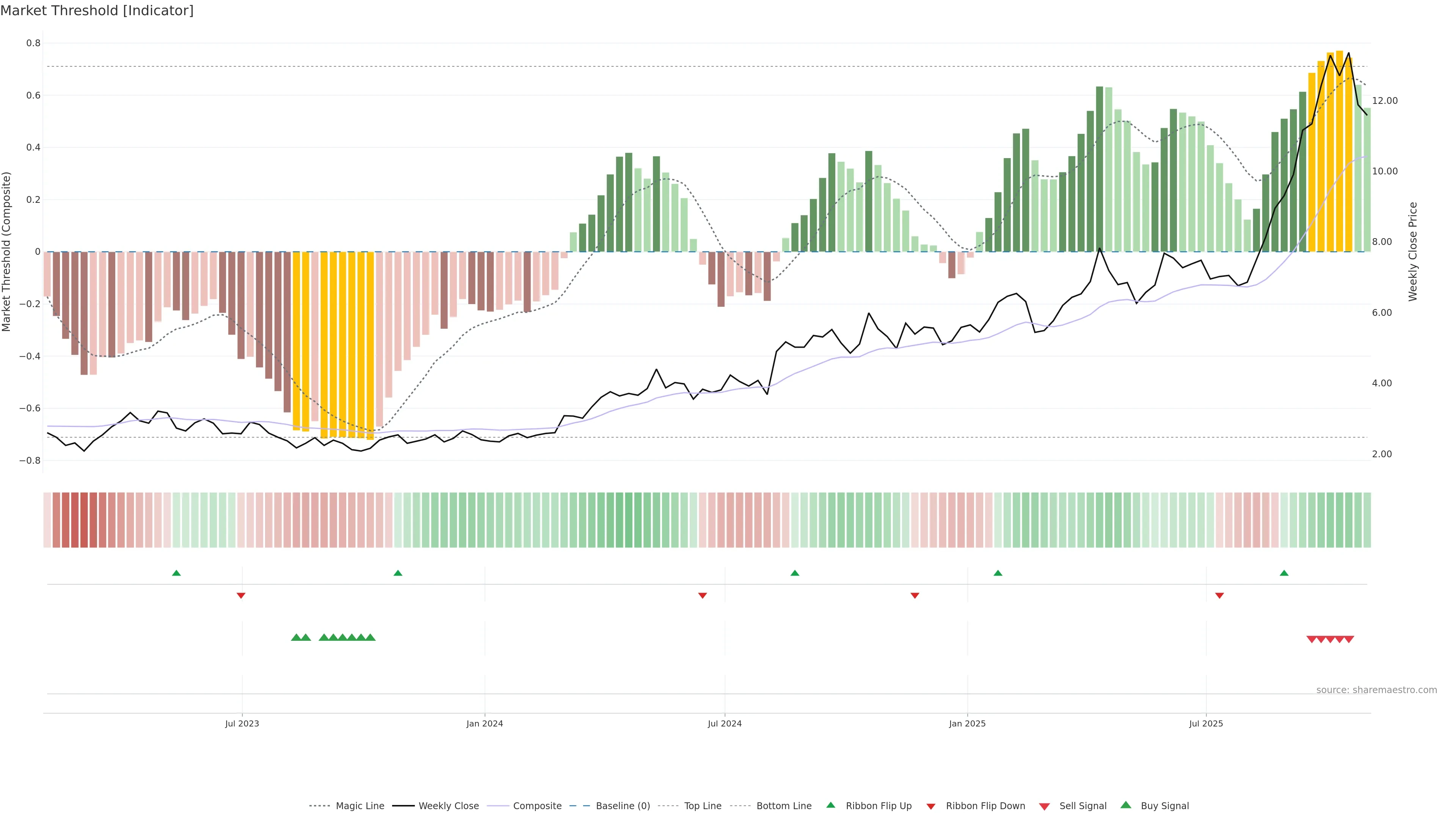
Task: Click the Buy Signal legend icon
Action: pos(1126,805)
